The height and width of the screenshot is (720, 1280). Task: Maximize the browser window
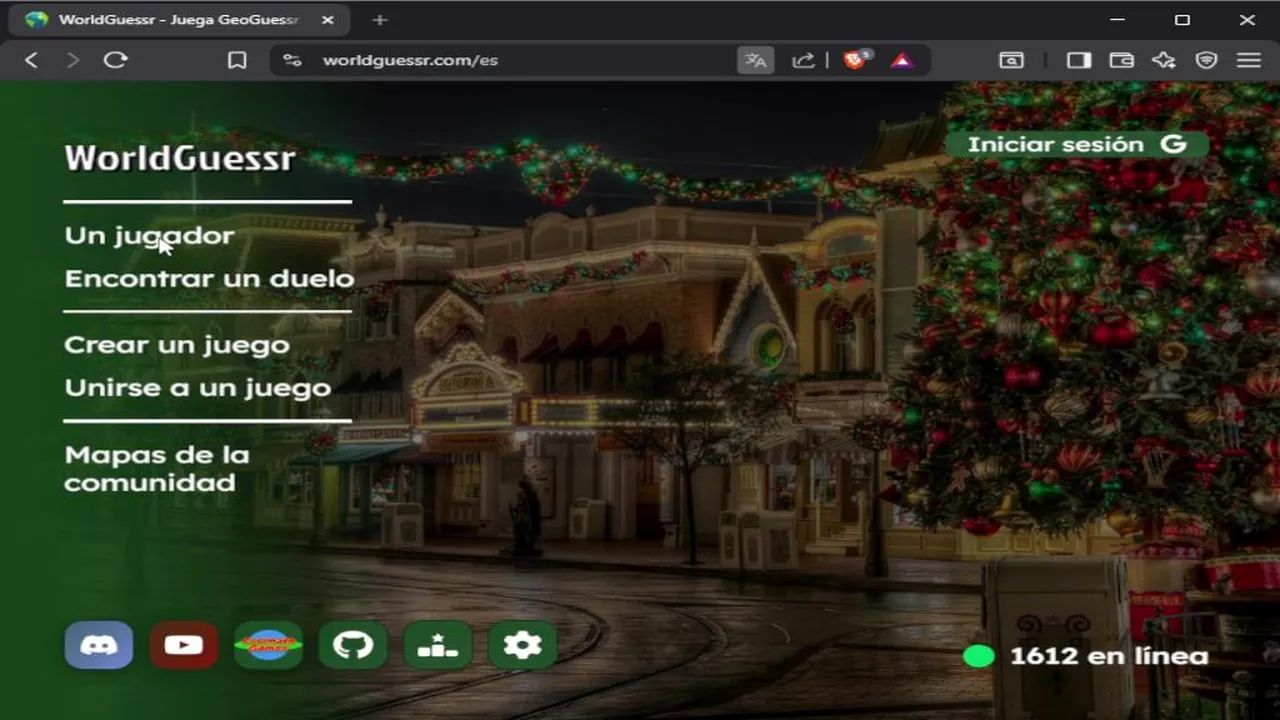(x=1182, y=20)
